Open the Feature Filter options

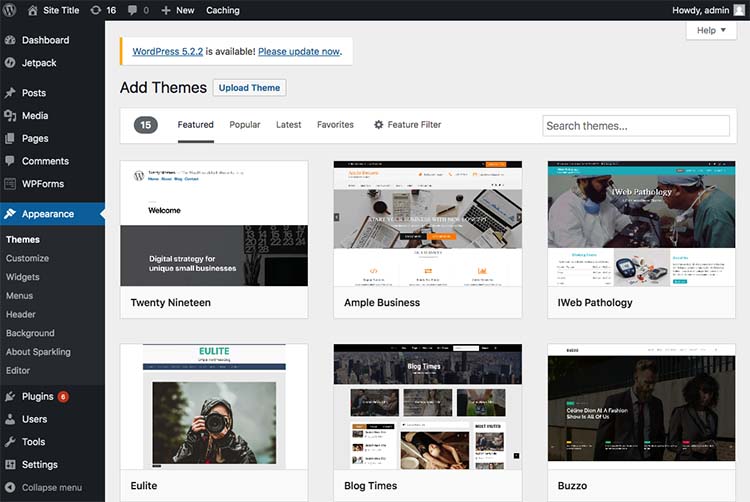click(x=407, y=125)
